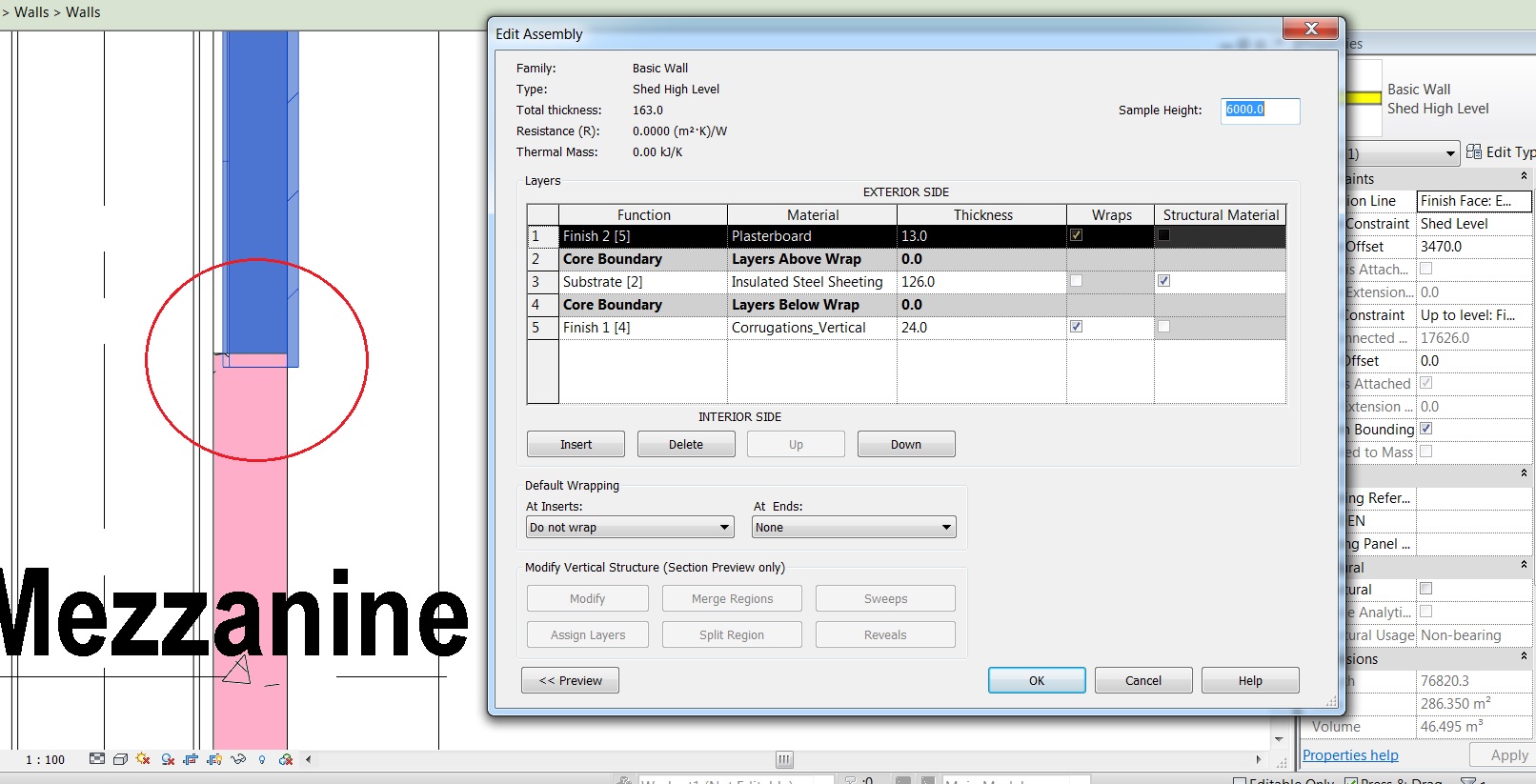The width and height of the screenshot is (1536, 784).
Task: Select the Finish 1 [4] function cell
Action: [x=643, y=328]
